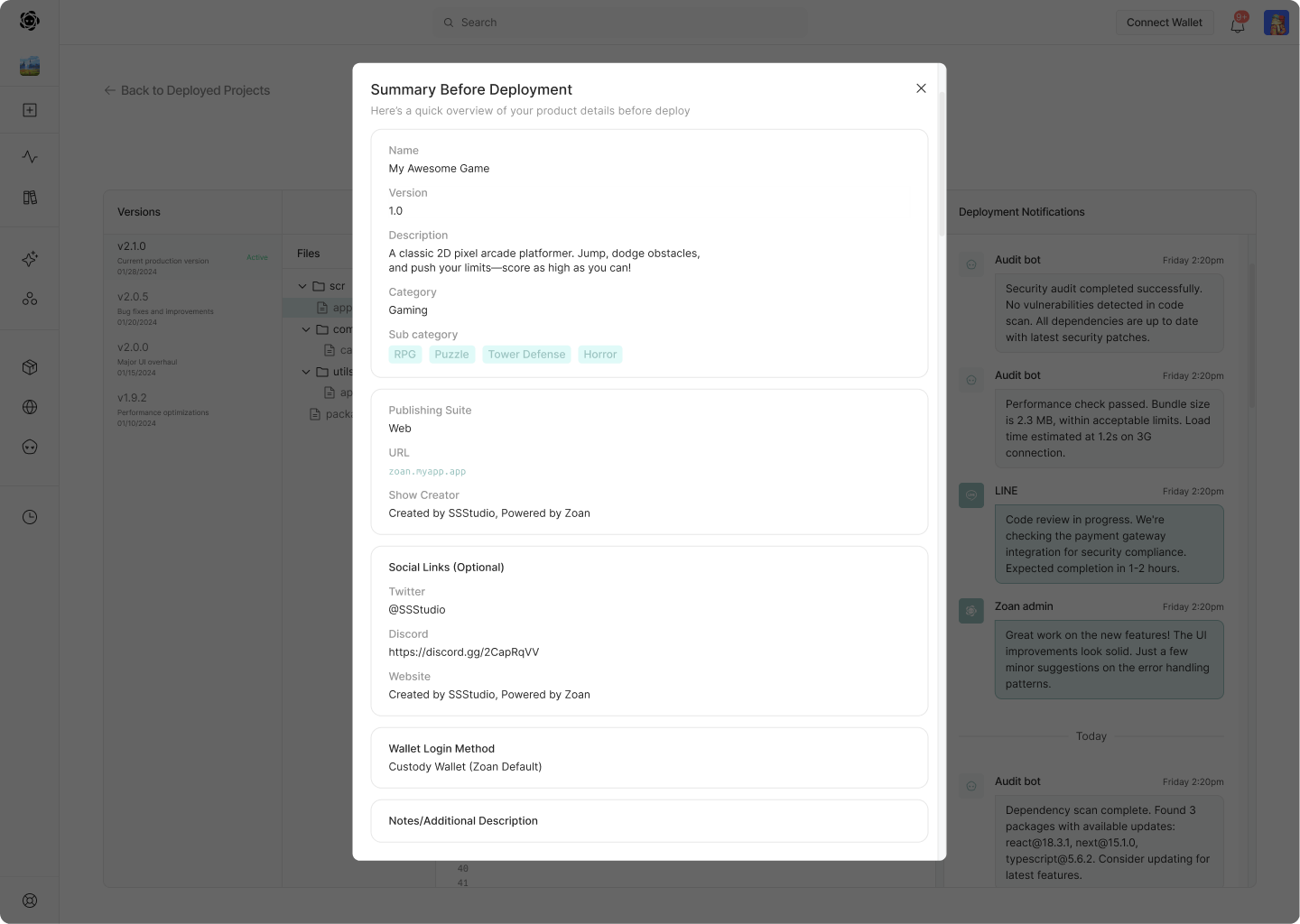Select version v2.0.0 in Versions list
This screenshot has width=1300, height=924.
pos(192,359)
